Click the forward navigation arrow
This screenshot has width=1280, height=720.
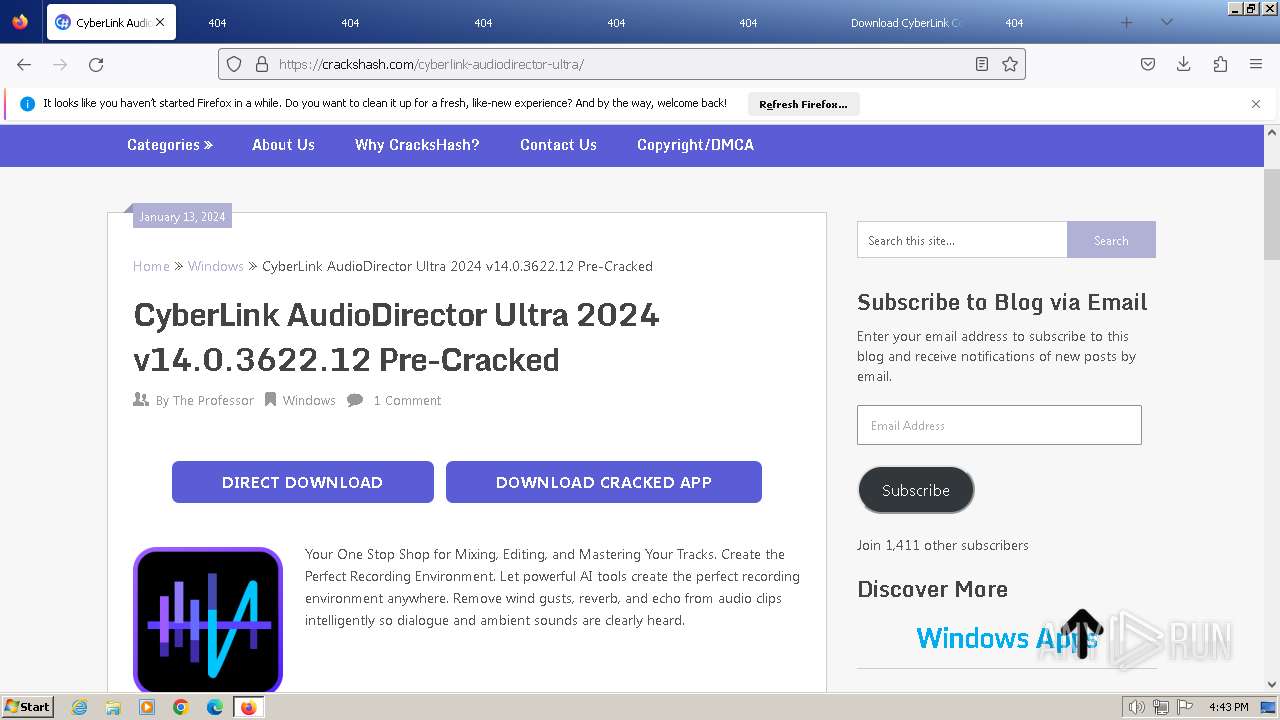point(60,64)
